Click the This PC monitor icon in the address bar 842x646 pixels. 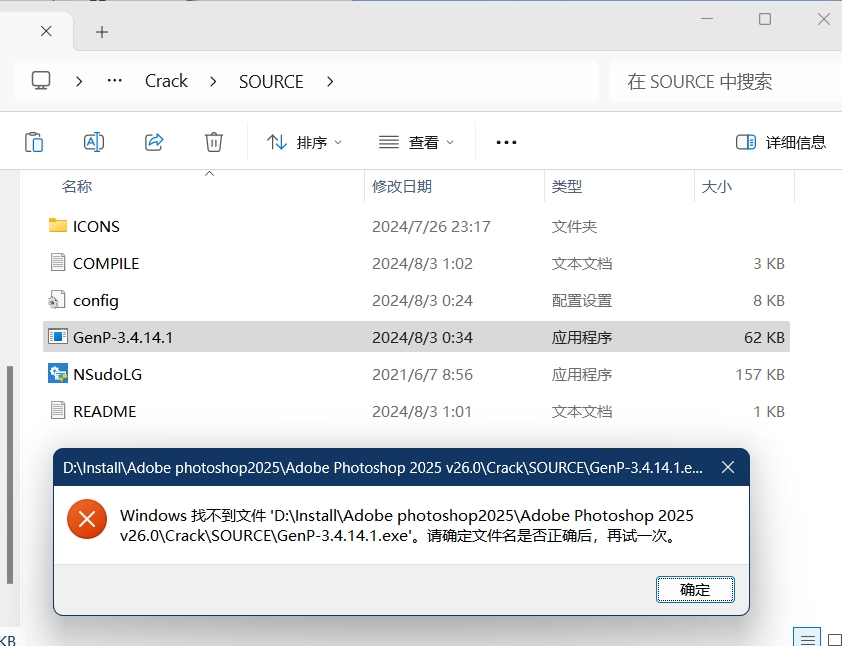[x=41, y=81]
